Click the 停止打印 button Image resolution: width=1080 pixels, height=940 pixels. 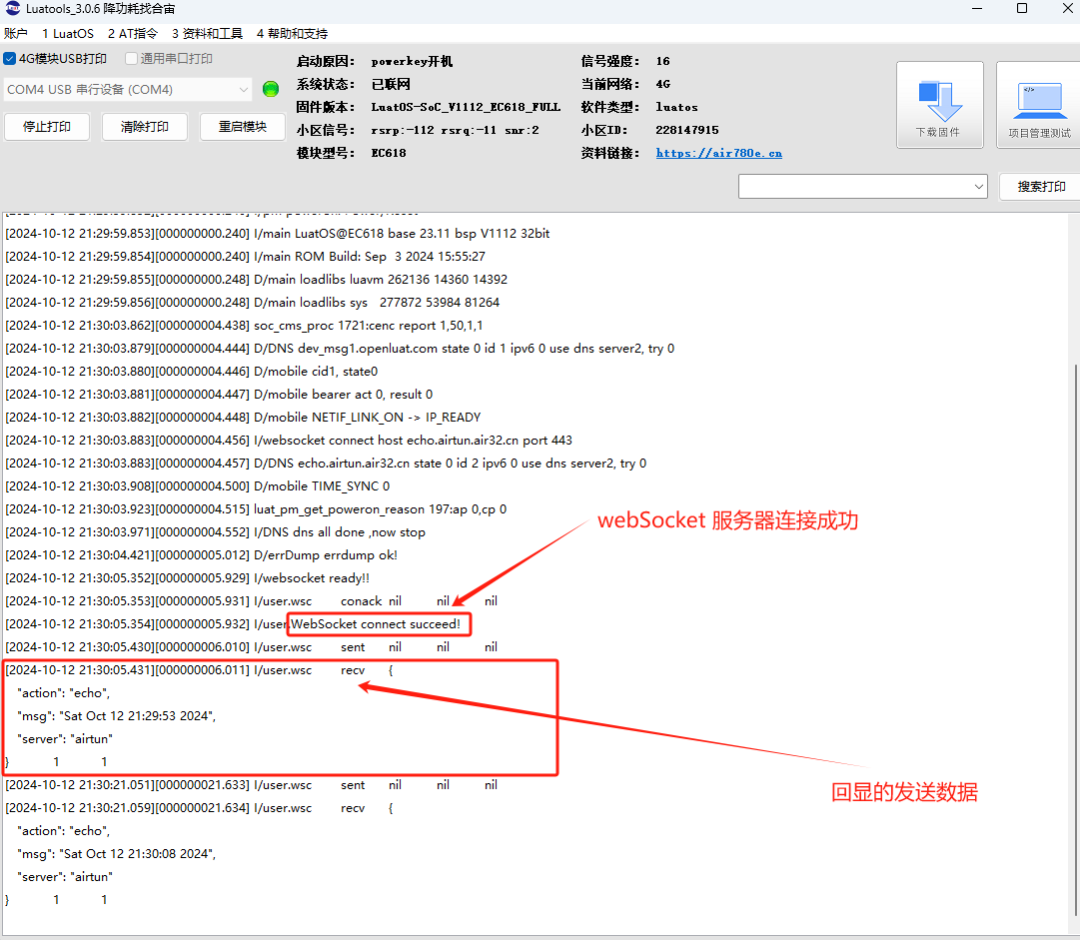[x=47, y=127]
